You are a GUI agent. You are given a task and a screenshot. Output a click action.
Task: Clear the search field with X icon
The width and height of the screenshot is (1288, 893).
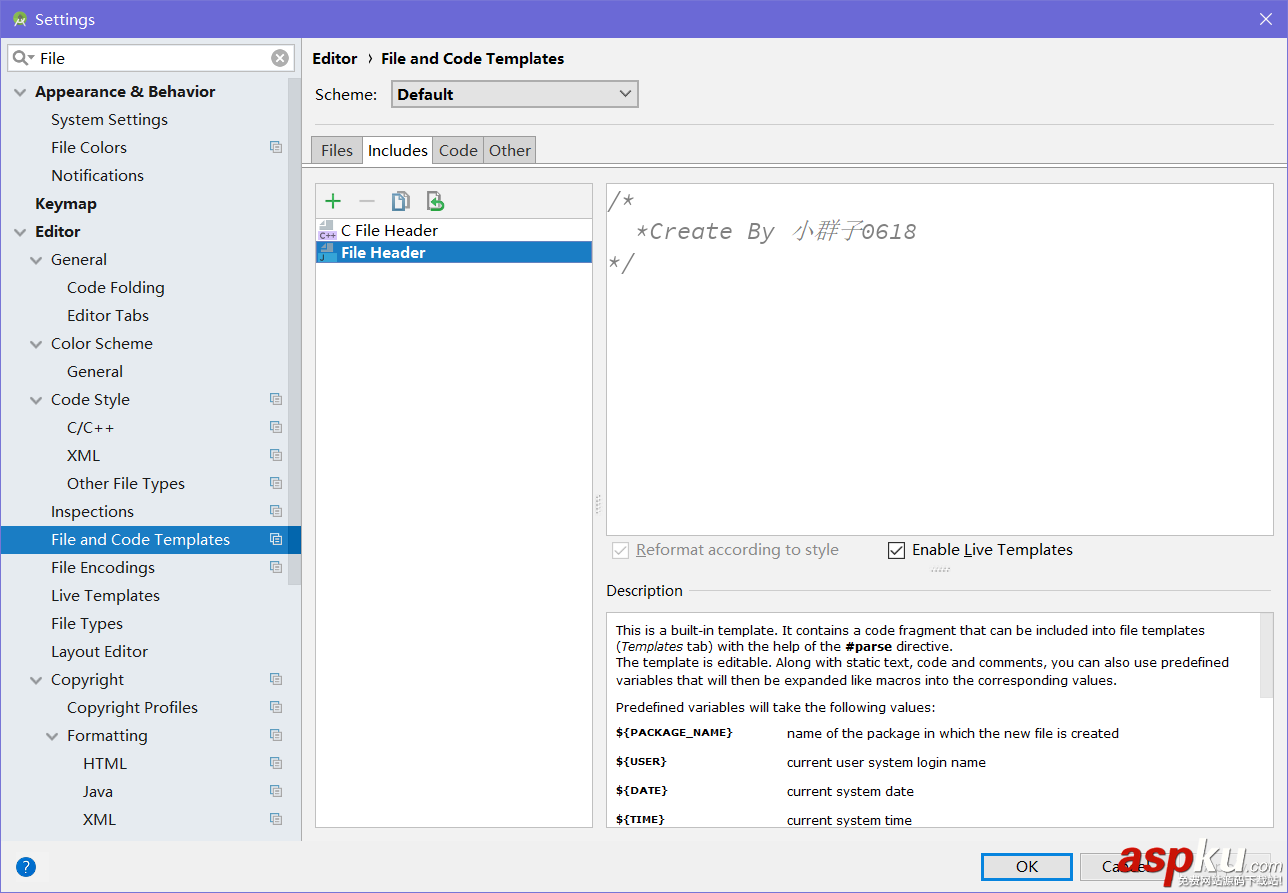click(x=280, y=58)
